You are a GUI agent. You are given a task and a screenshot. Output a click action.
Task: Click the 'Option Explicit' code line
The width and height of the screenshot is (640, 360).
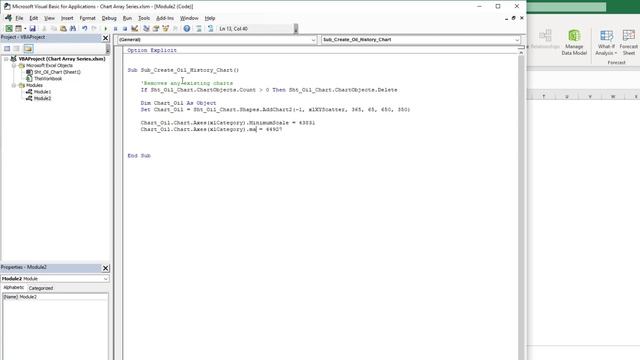tap(152, 50)
